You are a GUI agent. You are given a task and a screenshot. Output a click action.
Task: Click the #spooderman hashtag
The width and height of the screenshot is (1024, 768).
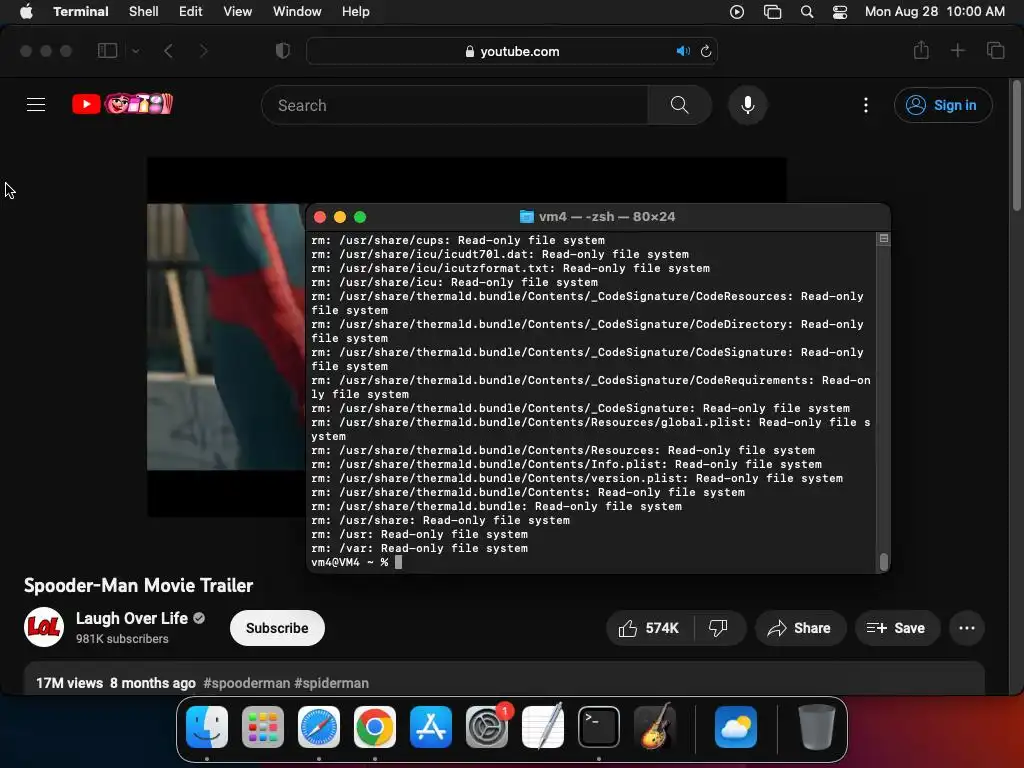coord(246,683)
